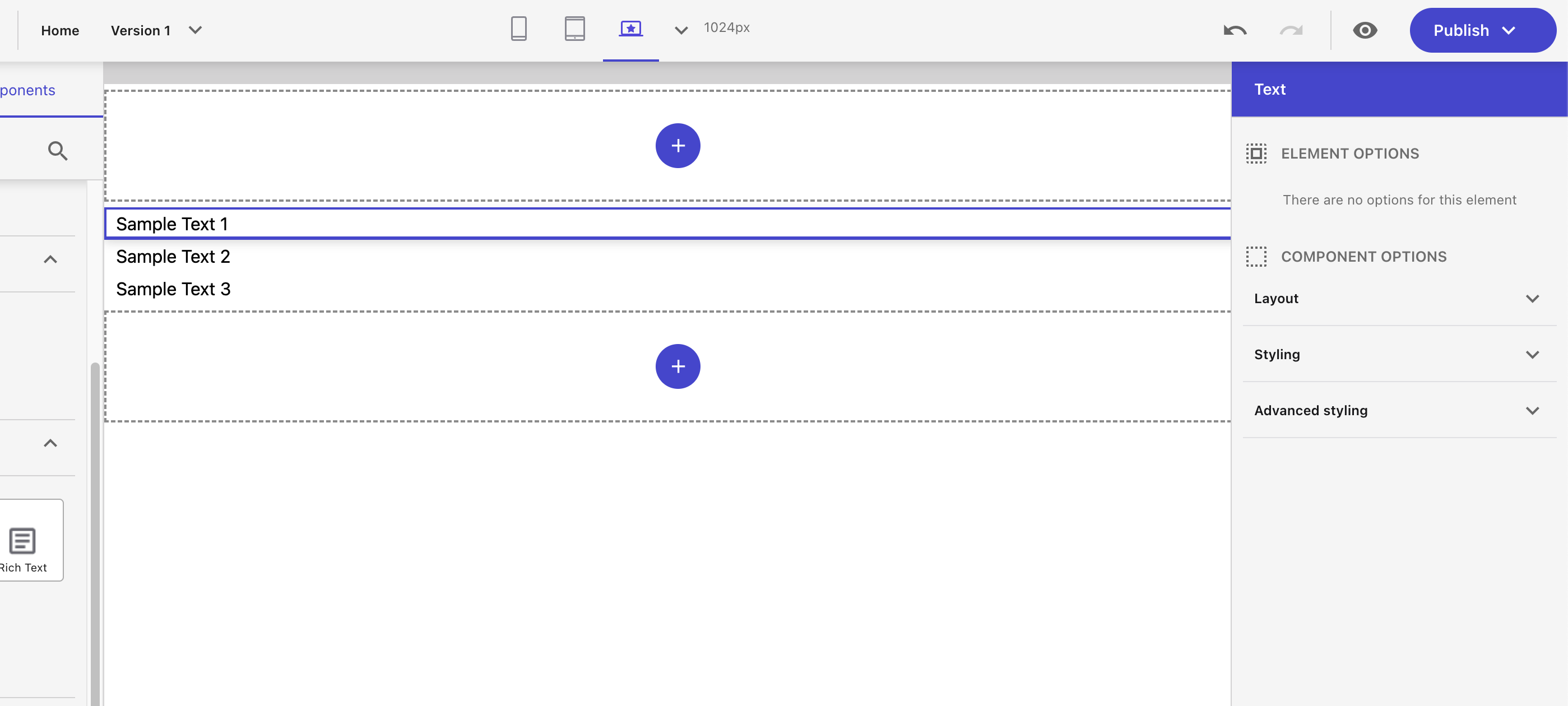Viewport: 1568px width, 706px height.
Task: Expand the Advanced styling section
Action: click(1399, 410)
